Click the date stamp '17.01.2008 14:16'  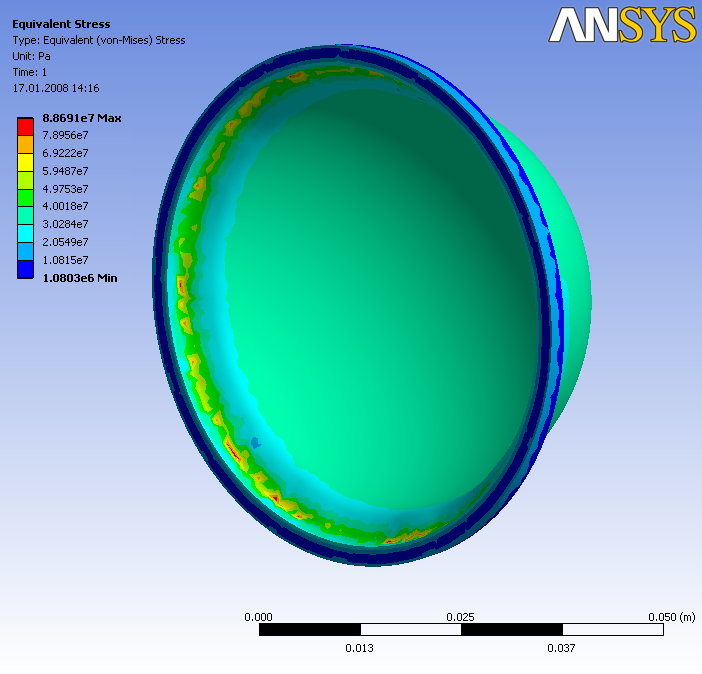56,88
